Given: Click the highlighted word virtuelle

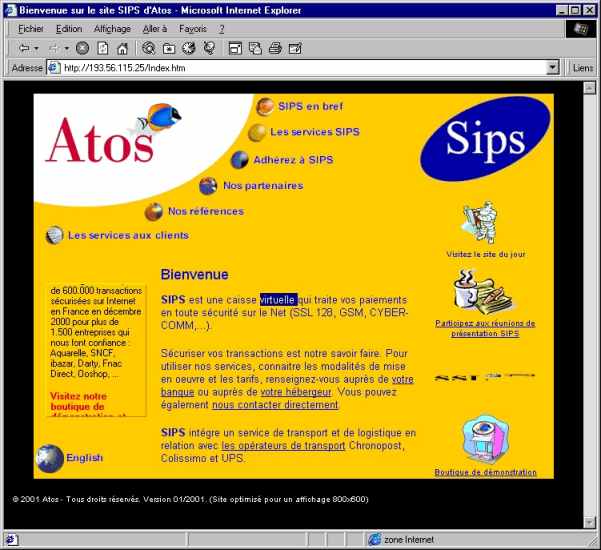Looking at the screenshot, I should coord(279,300).
